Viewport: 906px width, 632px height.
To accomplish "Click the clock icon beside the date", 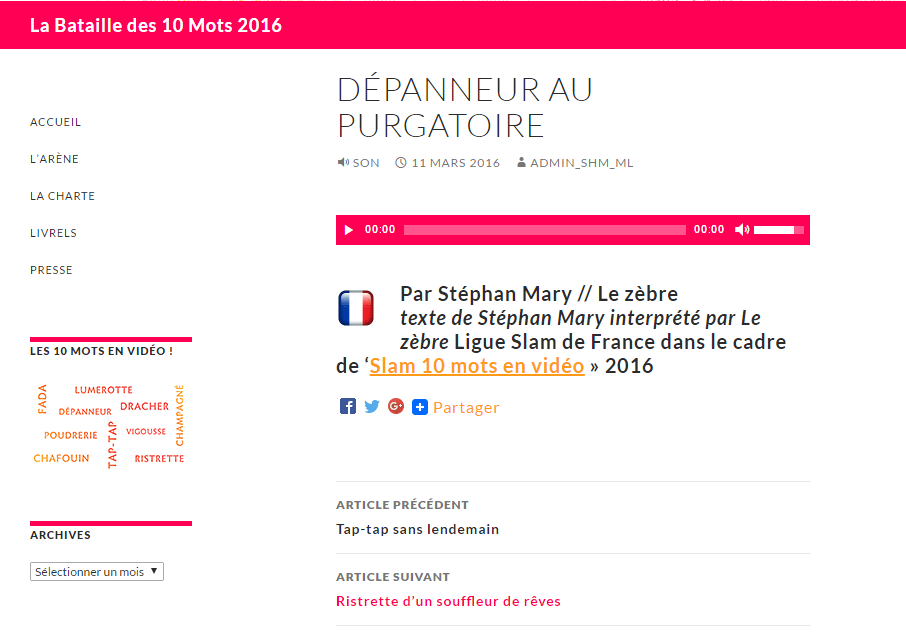I will pyautogui.click(x=401, y=162).
